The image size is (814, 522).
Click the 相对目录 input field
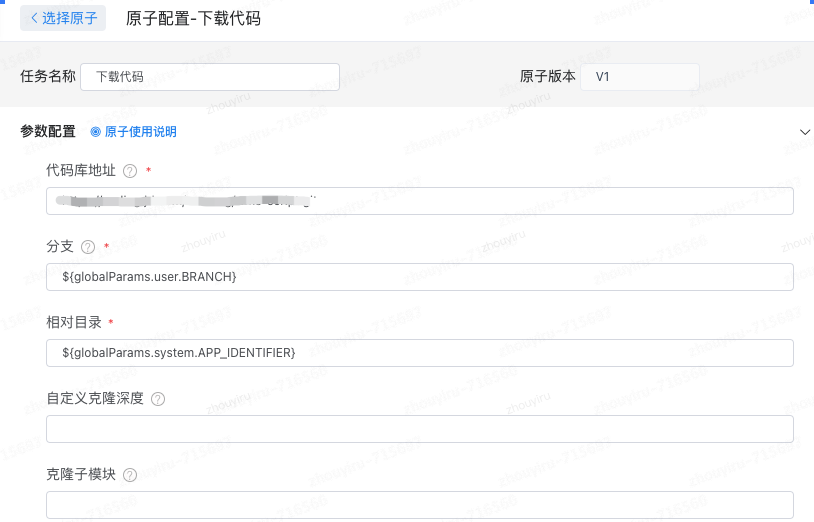coord(420,353)
